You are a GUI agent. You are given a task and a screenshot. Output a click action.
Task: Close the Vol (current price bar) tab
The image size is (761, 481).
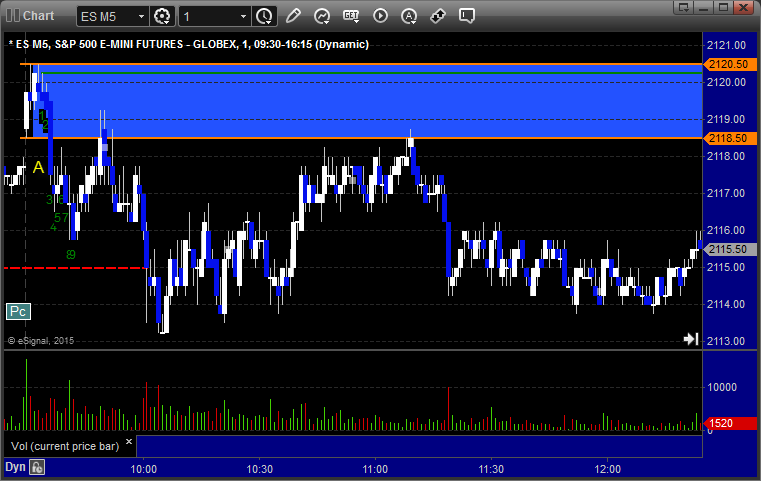tap(129, 442)
